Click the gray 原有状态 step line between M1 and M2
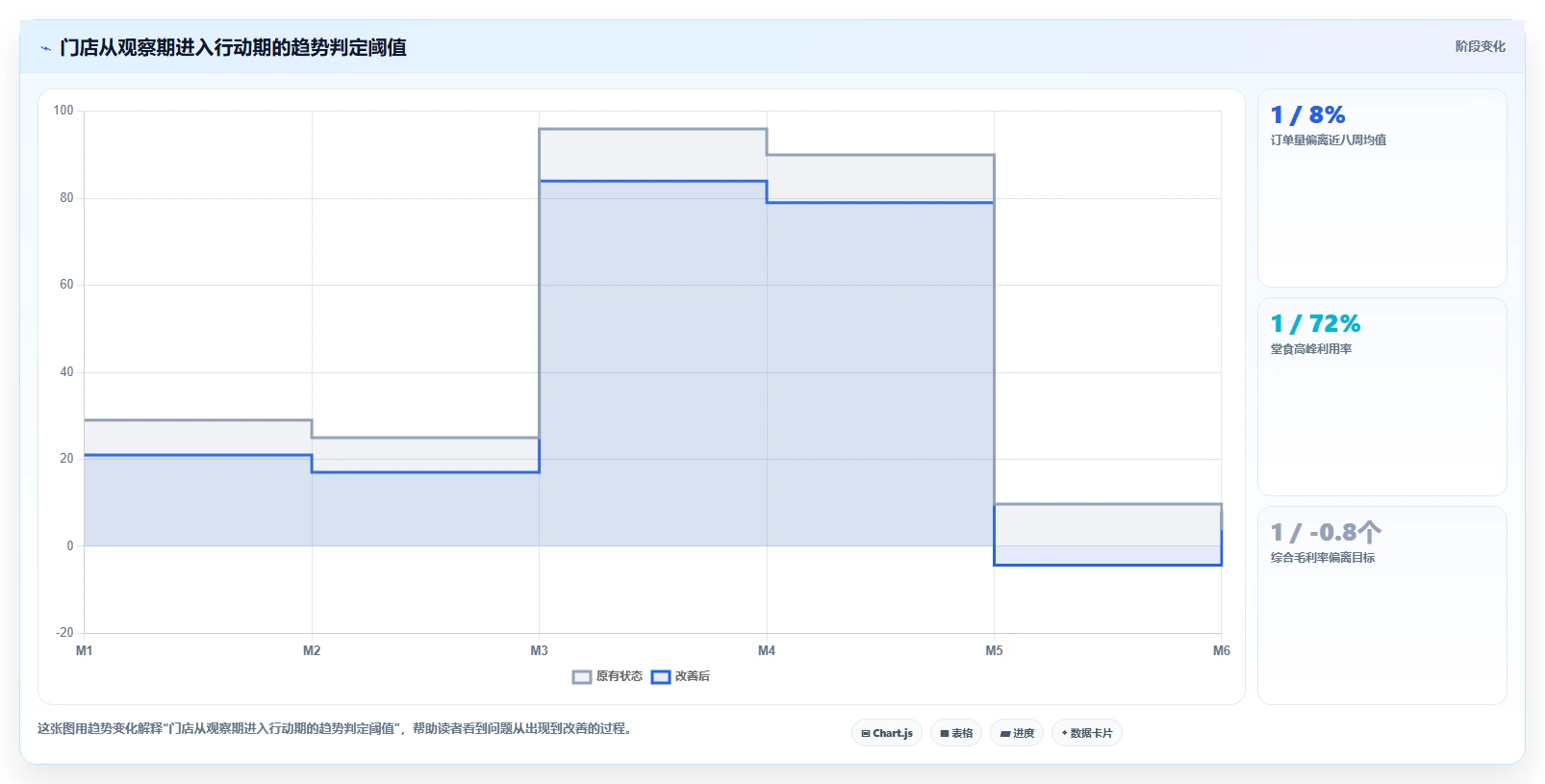The image size is (1545, 784). point(198,420)
